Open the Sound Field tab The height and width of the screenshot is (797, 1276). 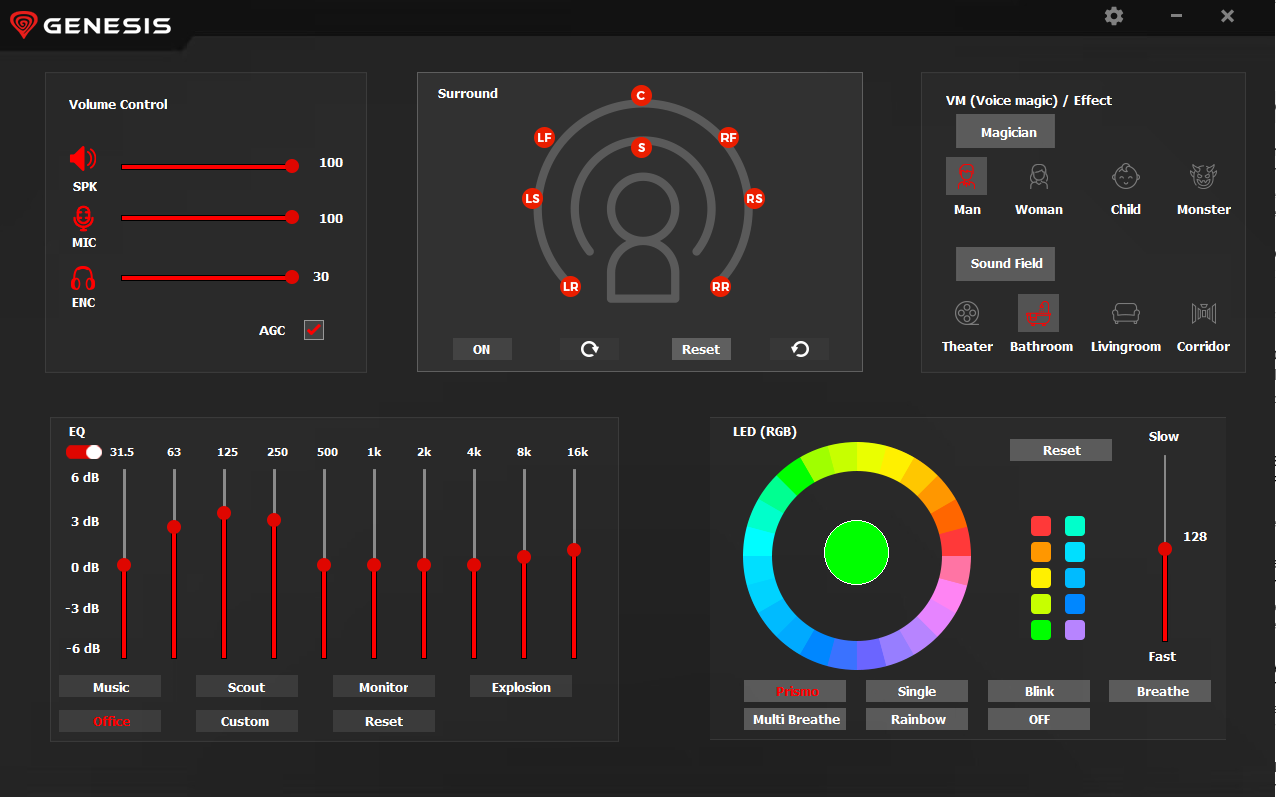click(1005, 264)
